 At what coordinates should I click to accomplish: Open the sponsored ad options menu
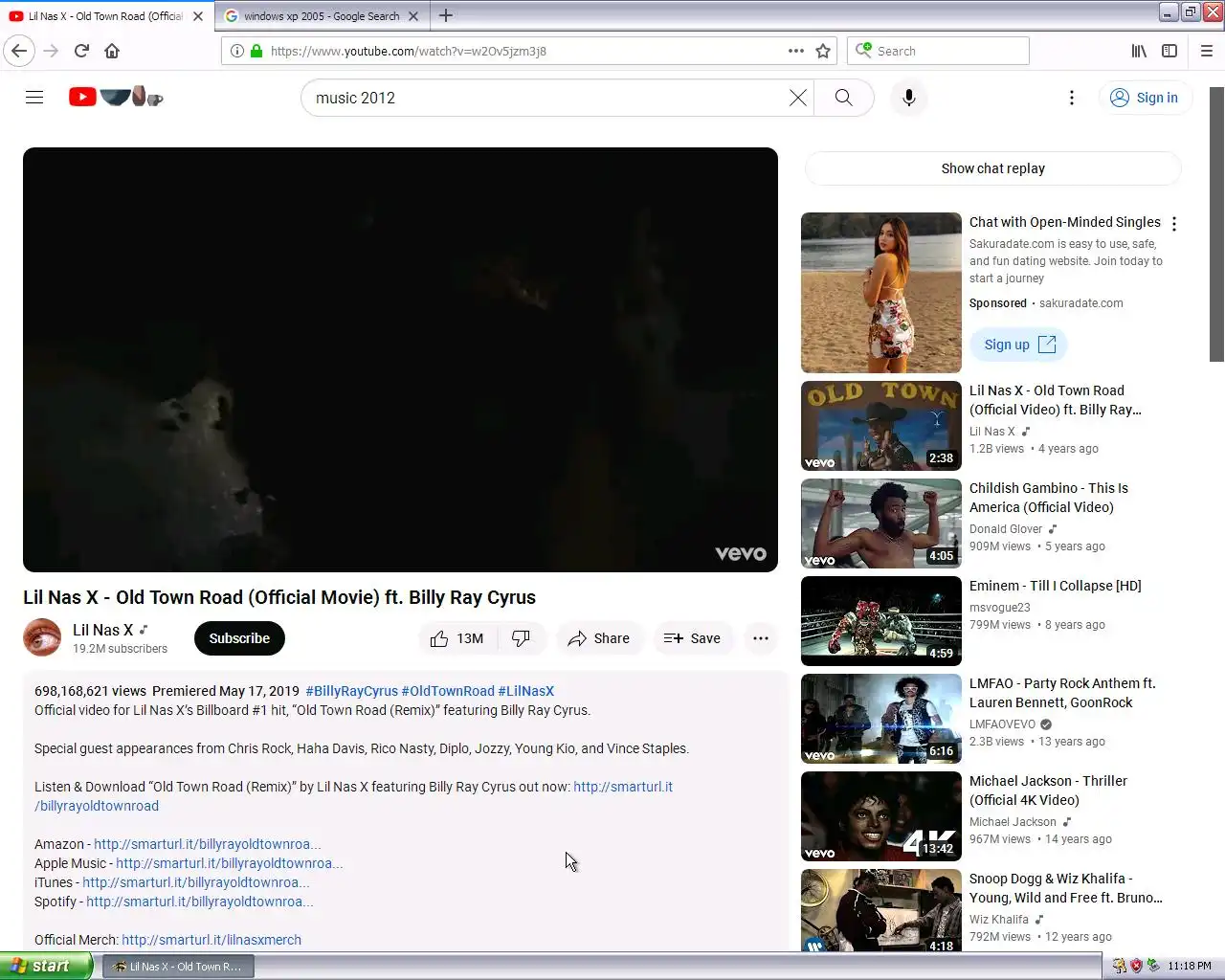tap(1174, 224)
